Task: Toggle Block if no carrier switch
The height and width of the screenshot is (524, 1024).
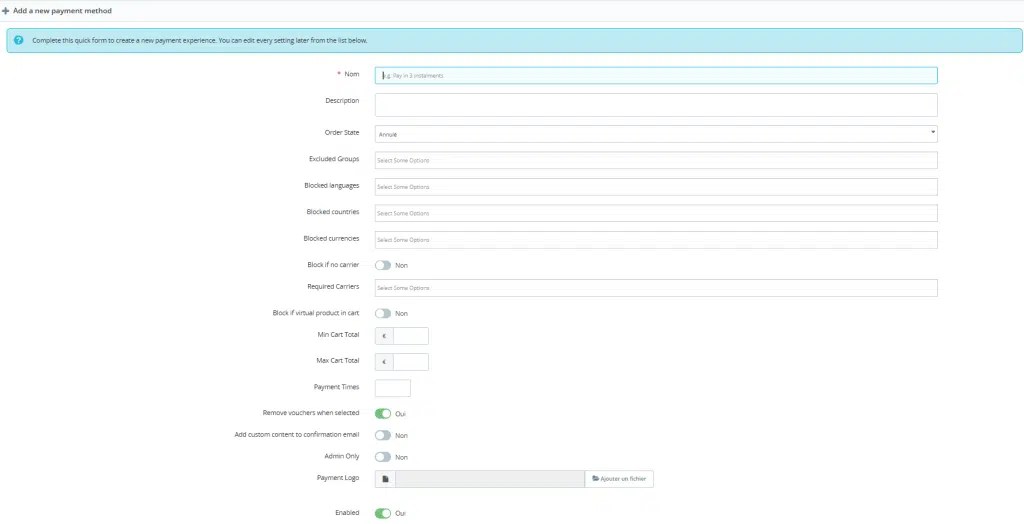Action: [383, 265]
